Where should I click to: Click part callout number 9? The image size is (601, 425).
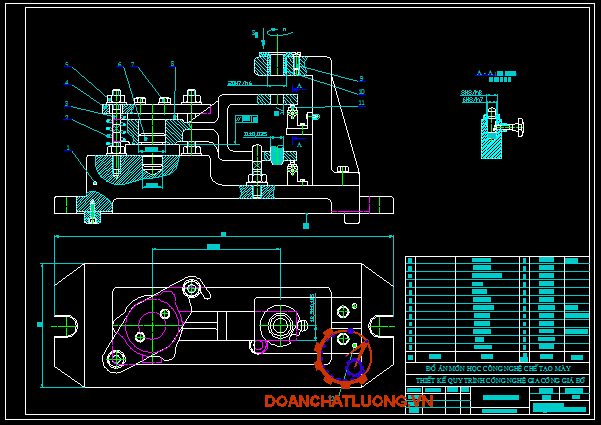tap(361, 78)
